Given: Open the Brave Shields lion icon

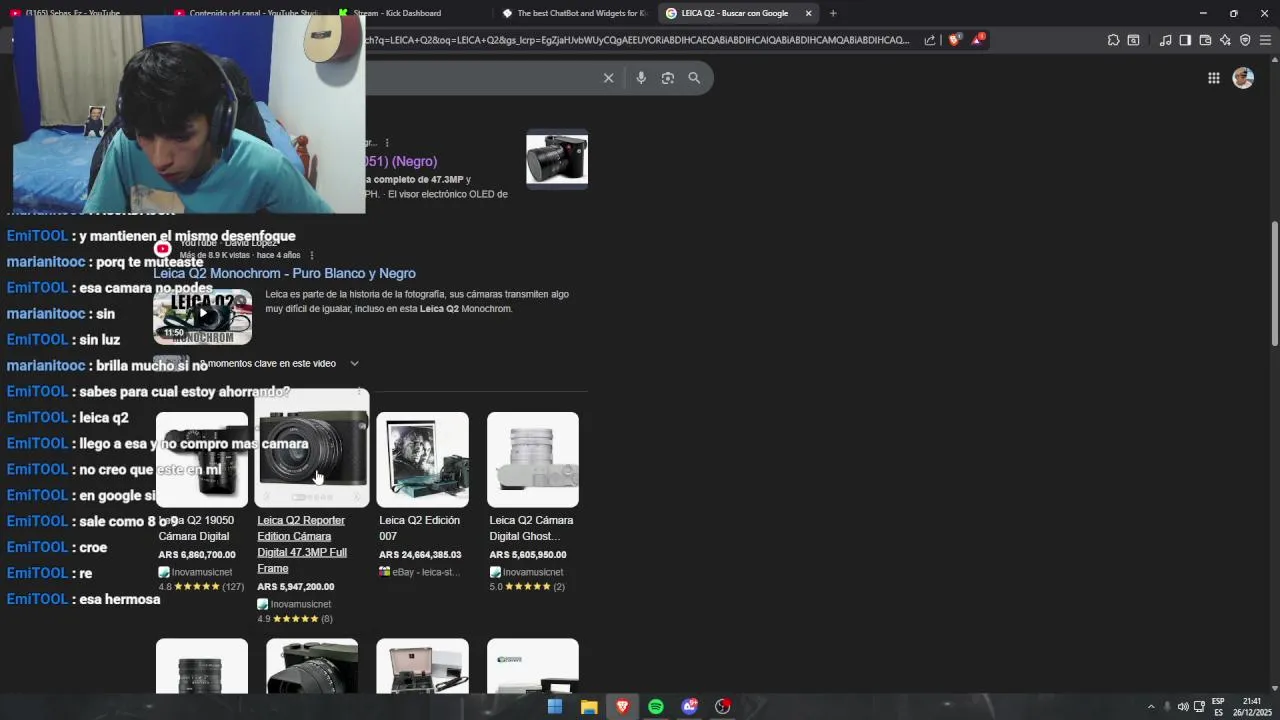Looking at the screenshot, I should [954, 40].
